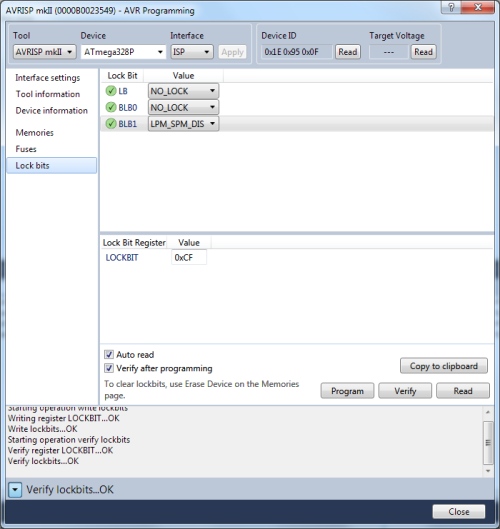
Task: Toggle Verify after programming checkbox
Action: tap(109, 368)
